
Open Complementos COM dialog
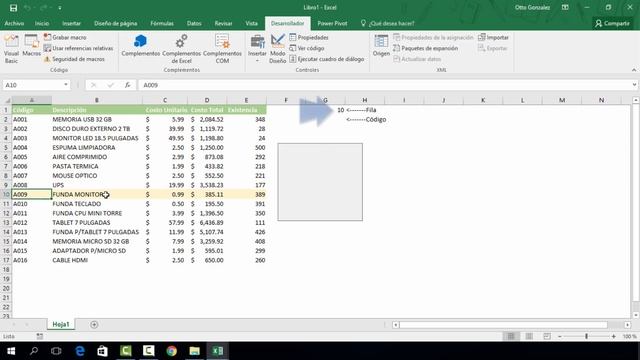pos(222,49)
